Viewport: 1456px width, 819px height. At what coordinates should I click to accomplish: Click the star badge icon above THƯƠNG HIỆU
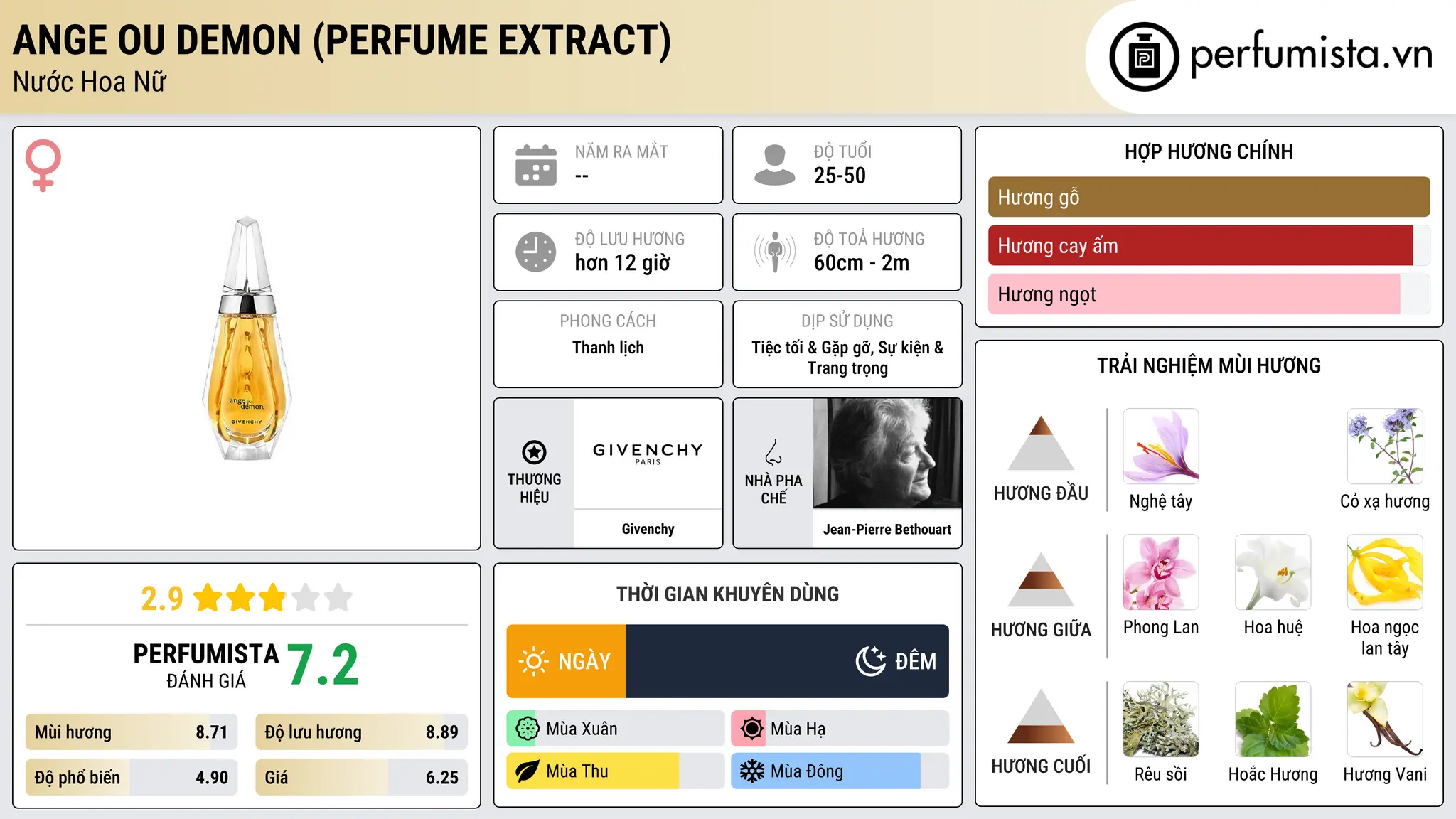tap(535, 451)
